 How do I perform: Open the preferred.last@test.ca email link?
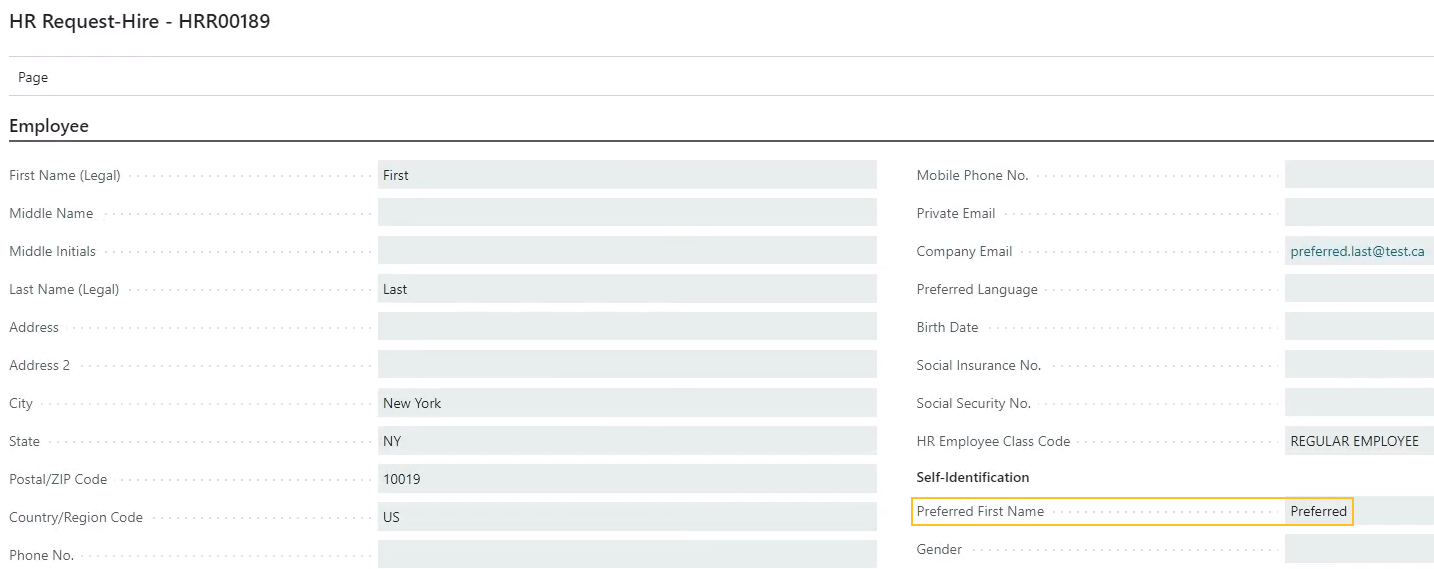(x=1356, y=251)
